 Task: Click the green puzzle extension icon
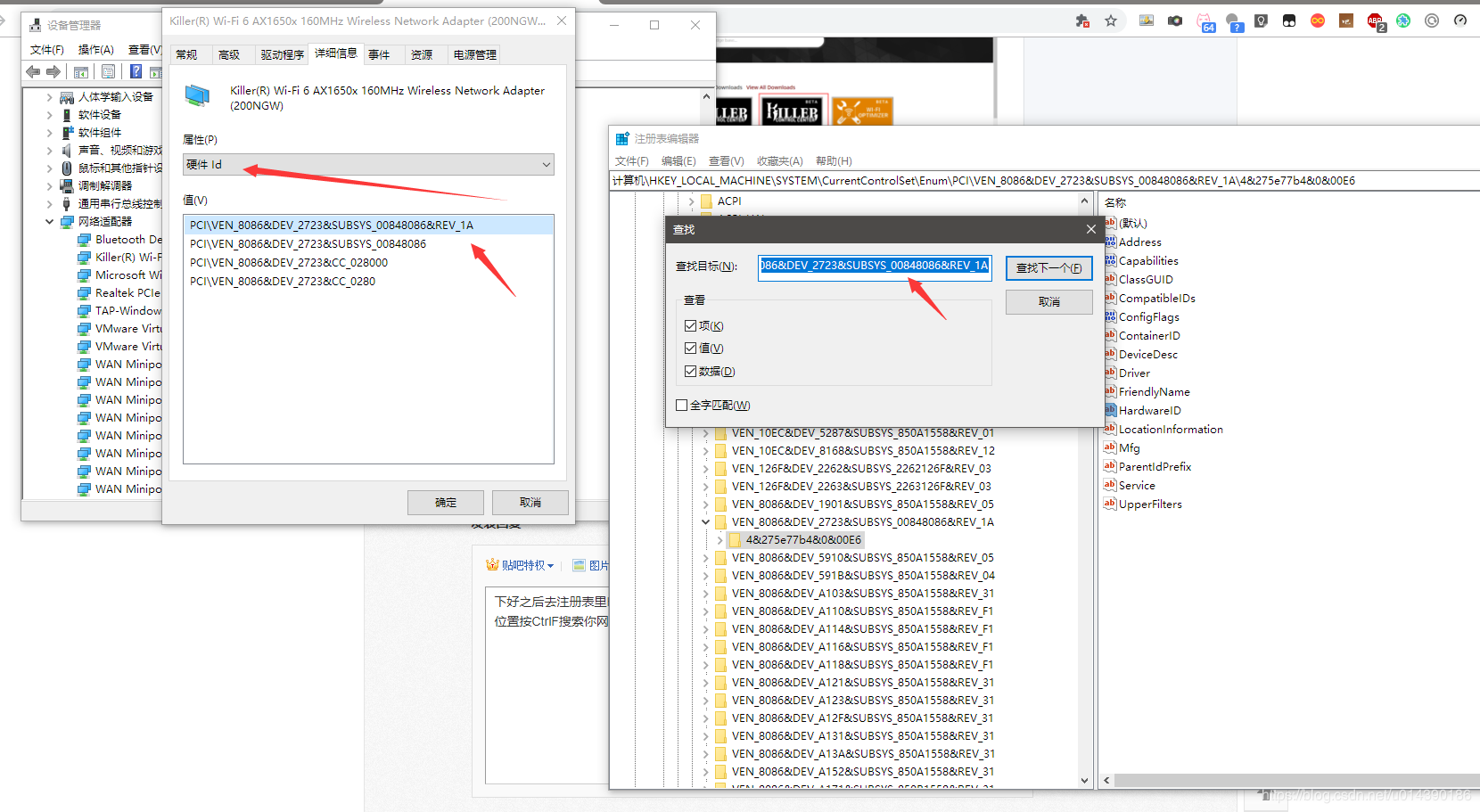point(1403,21)
